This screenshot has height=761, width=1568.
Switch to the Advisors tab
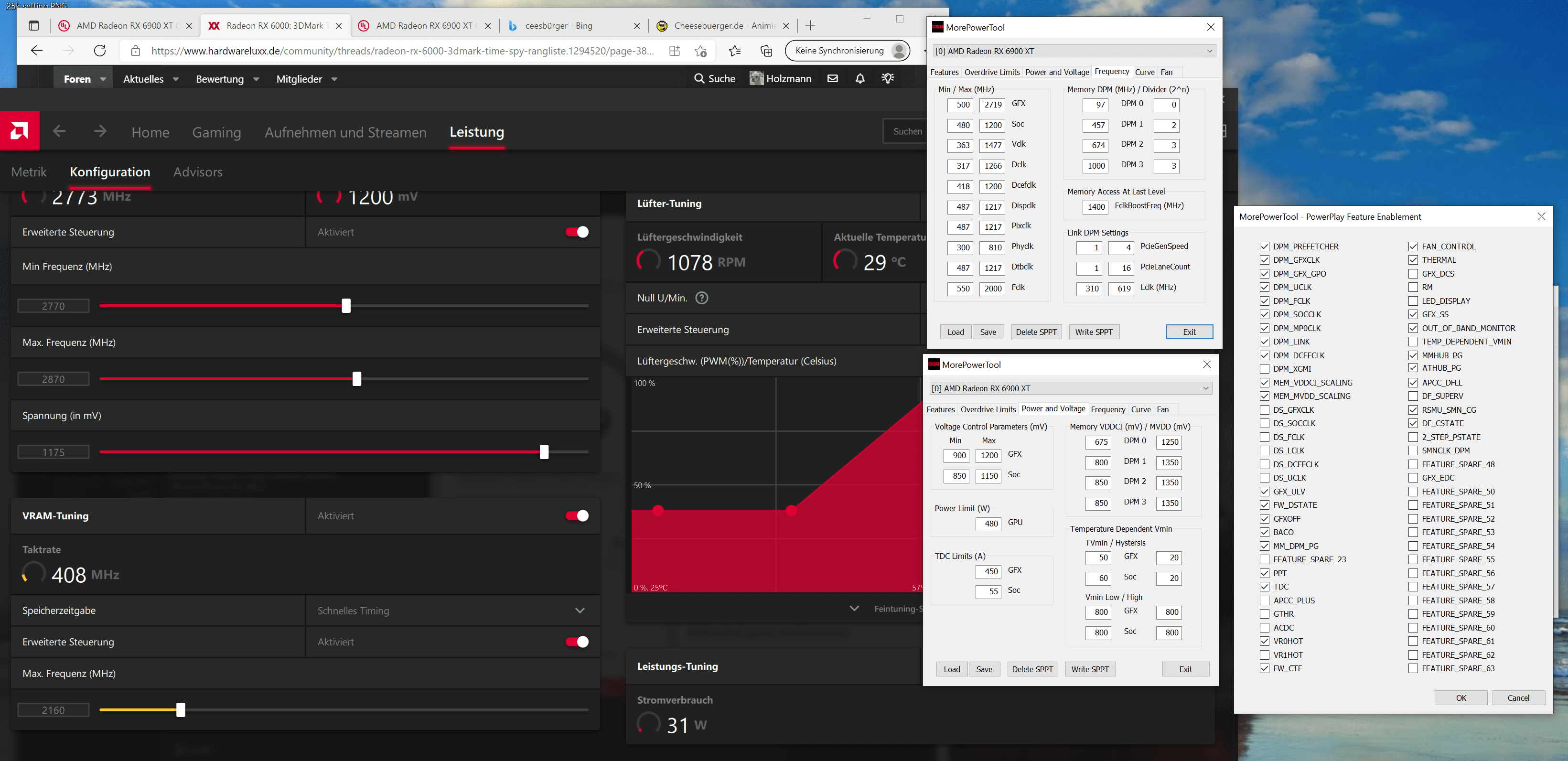pyautogui.click(x=197, y=172)
